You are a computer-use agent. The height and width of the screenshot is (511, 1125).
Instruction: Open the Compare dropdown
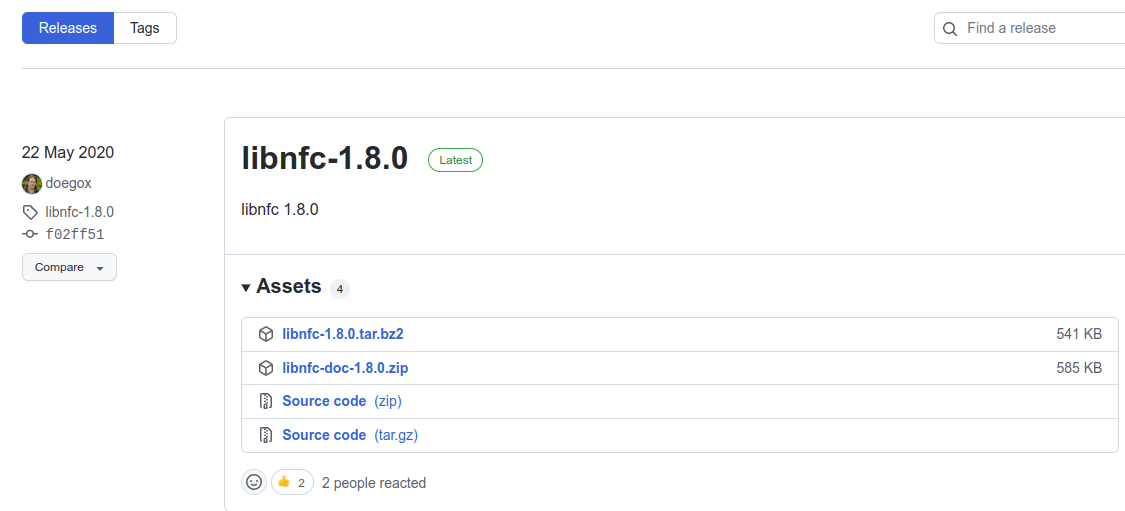pyautogui.click(x=69, y=267)
